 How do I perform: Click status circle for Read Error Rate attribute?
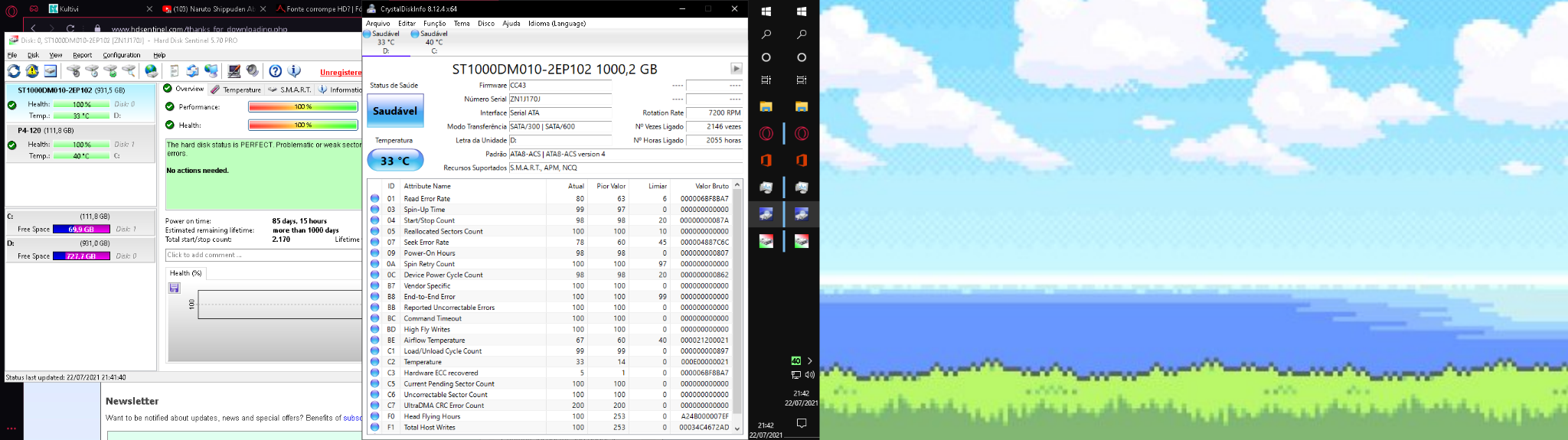coord(375,198)
